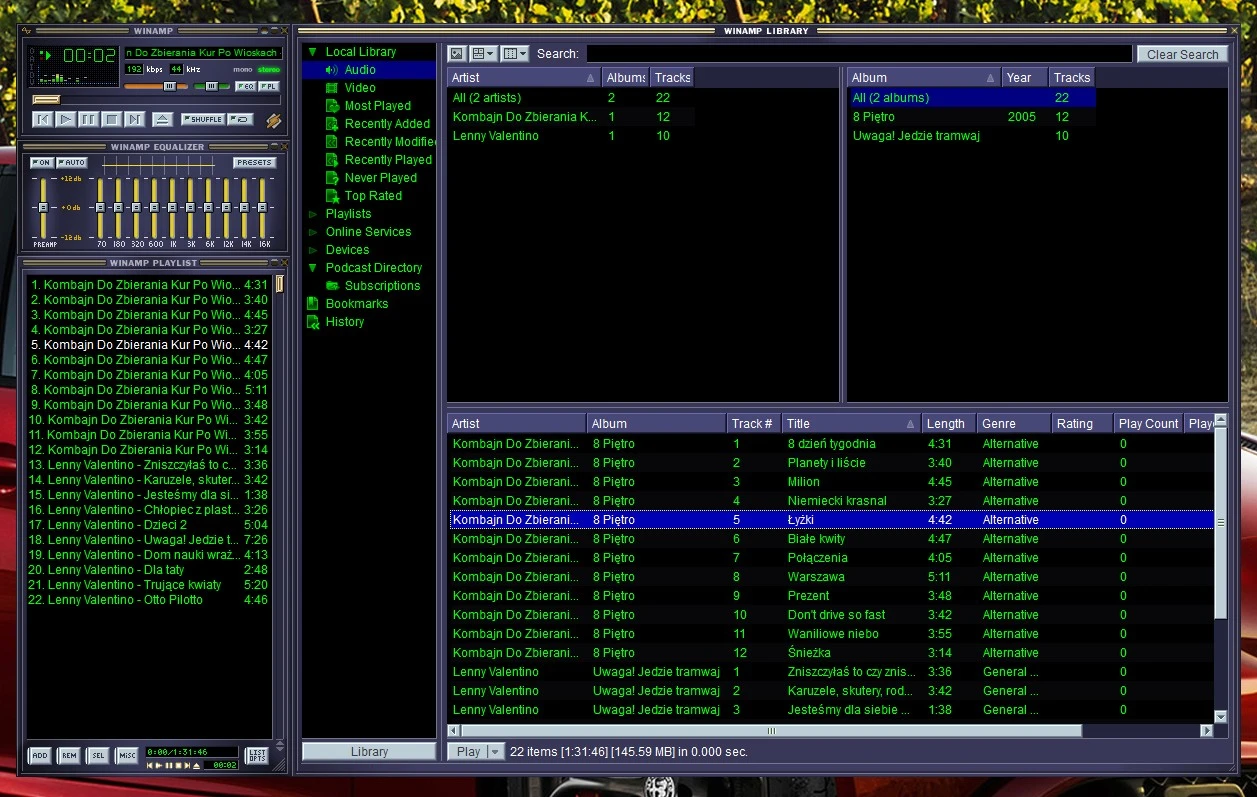Open the History view
This screenshot has height=797, width=1257.
[345, 321]
